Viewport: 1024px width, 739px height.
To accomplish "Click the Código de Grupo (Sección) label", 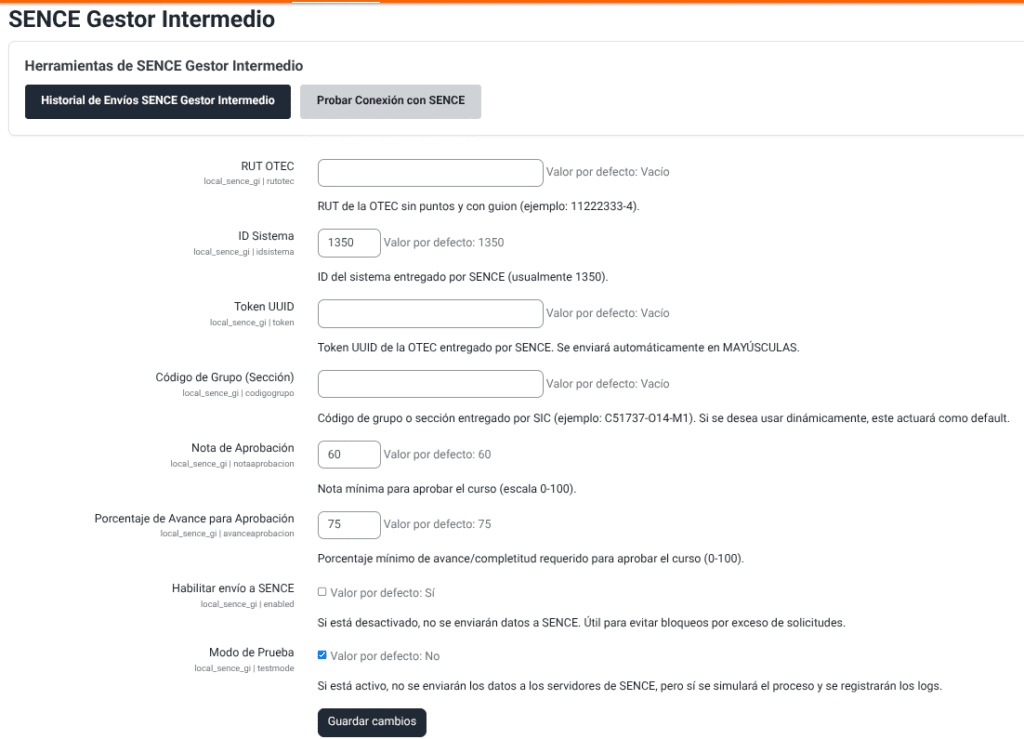I will click(x=225, y=377).
